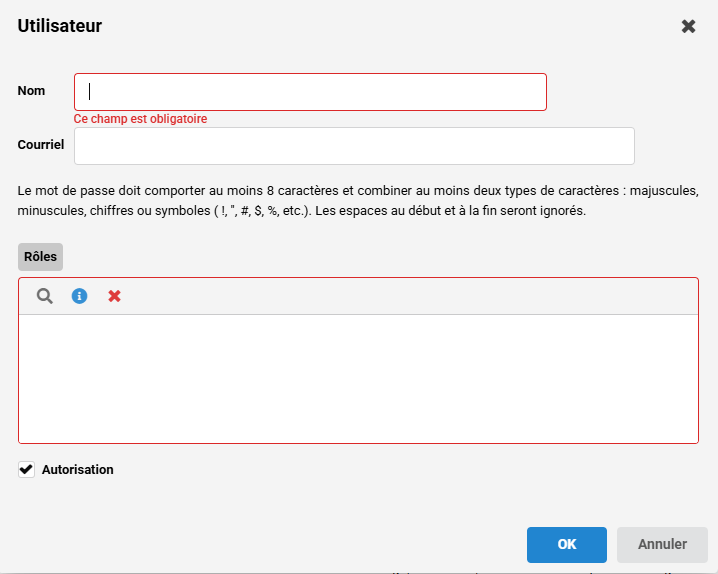Click the Courriel field label
Image resolution: width=718 pixels, height=574 pixels.
click(41, 145)
